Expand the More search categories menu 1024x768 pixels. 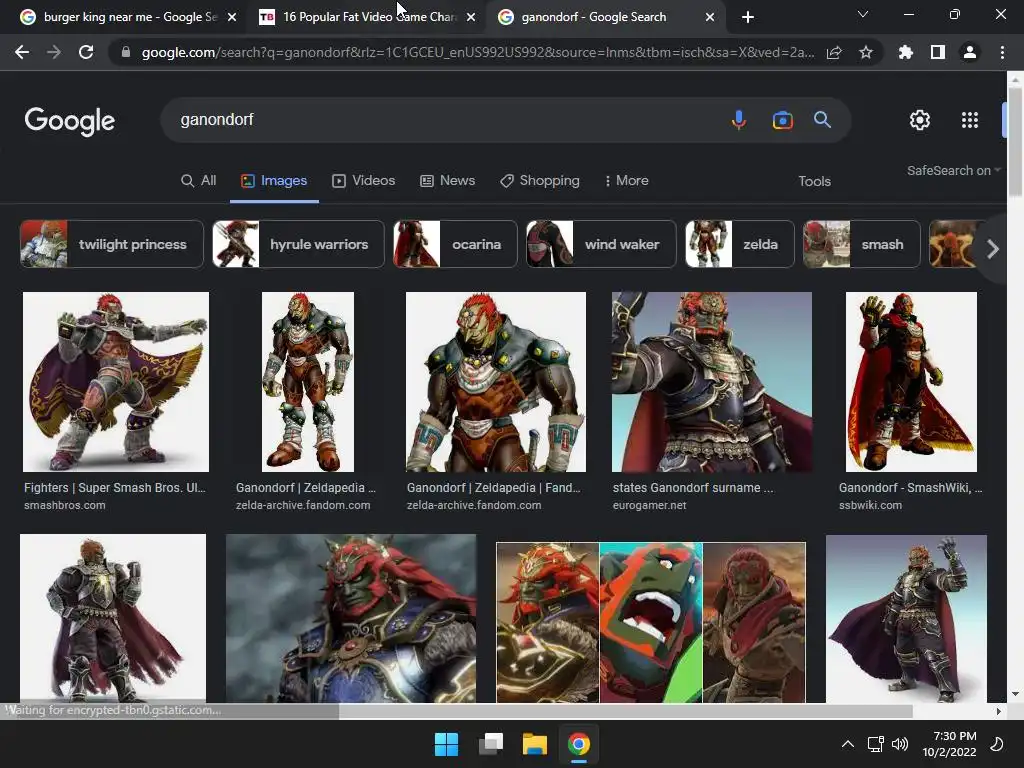(x=626, y=180)
